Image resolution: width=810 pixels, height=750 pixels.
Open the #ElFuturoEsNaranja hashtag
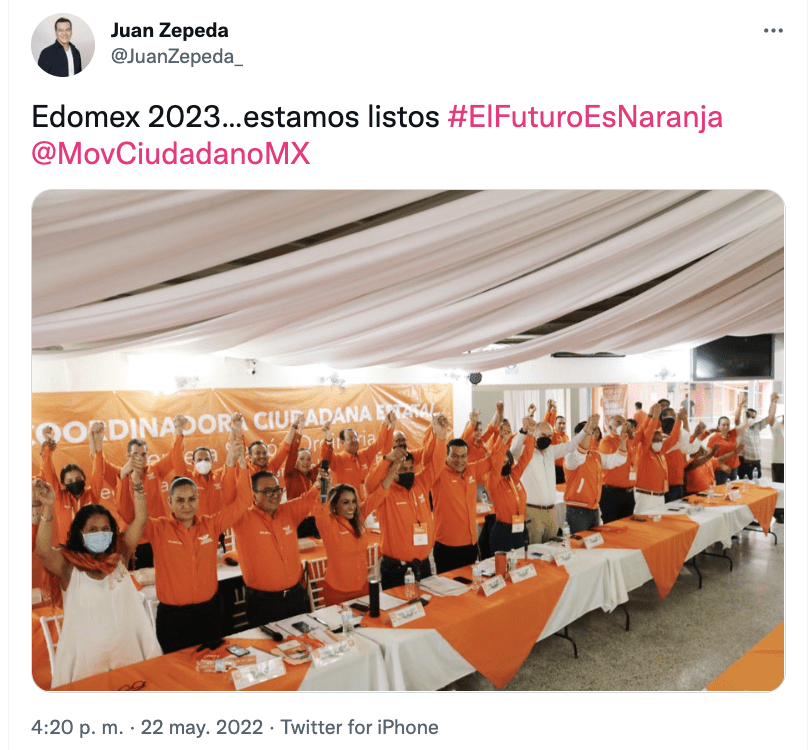(585, 117)
